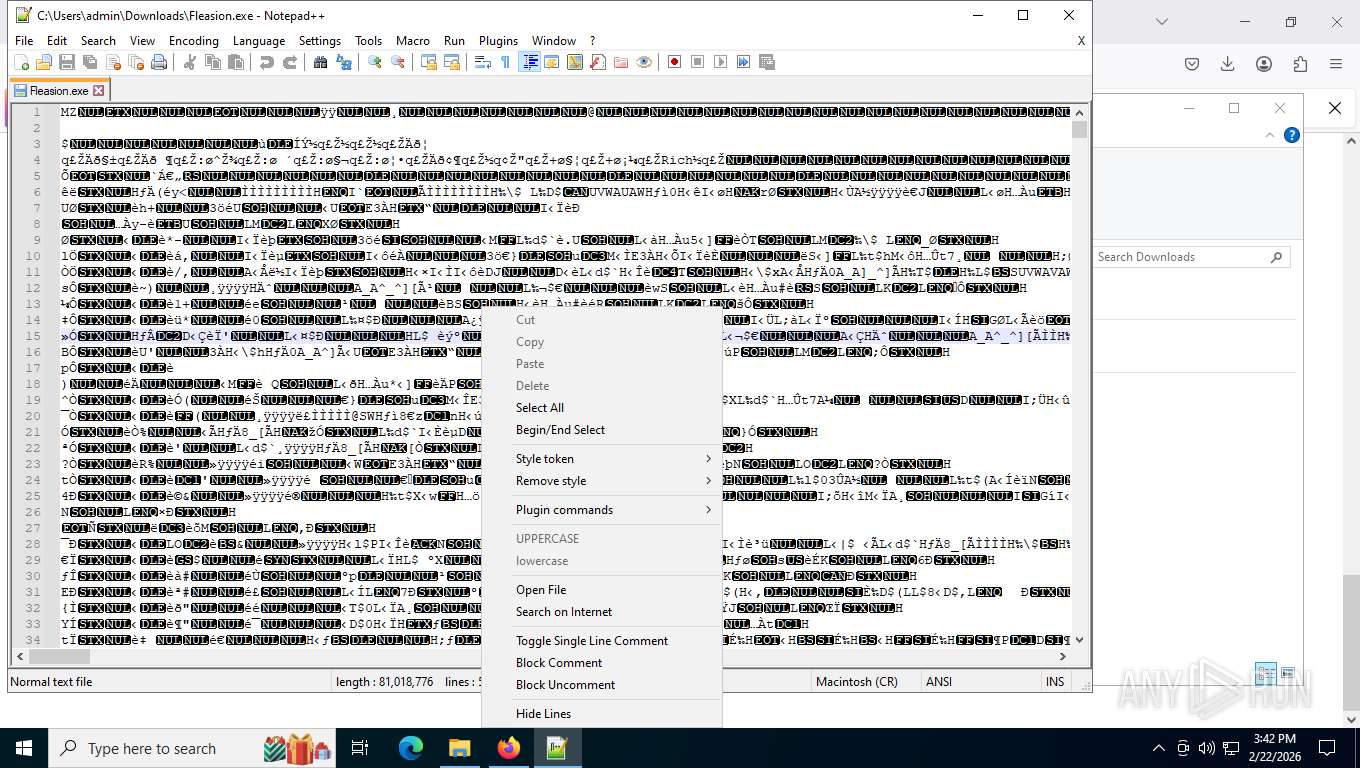
Task: Zoom in using the magnifier plus icon
Action: click(374, 62)
